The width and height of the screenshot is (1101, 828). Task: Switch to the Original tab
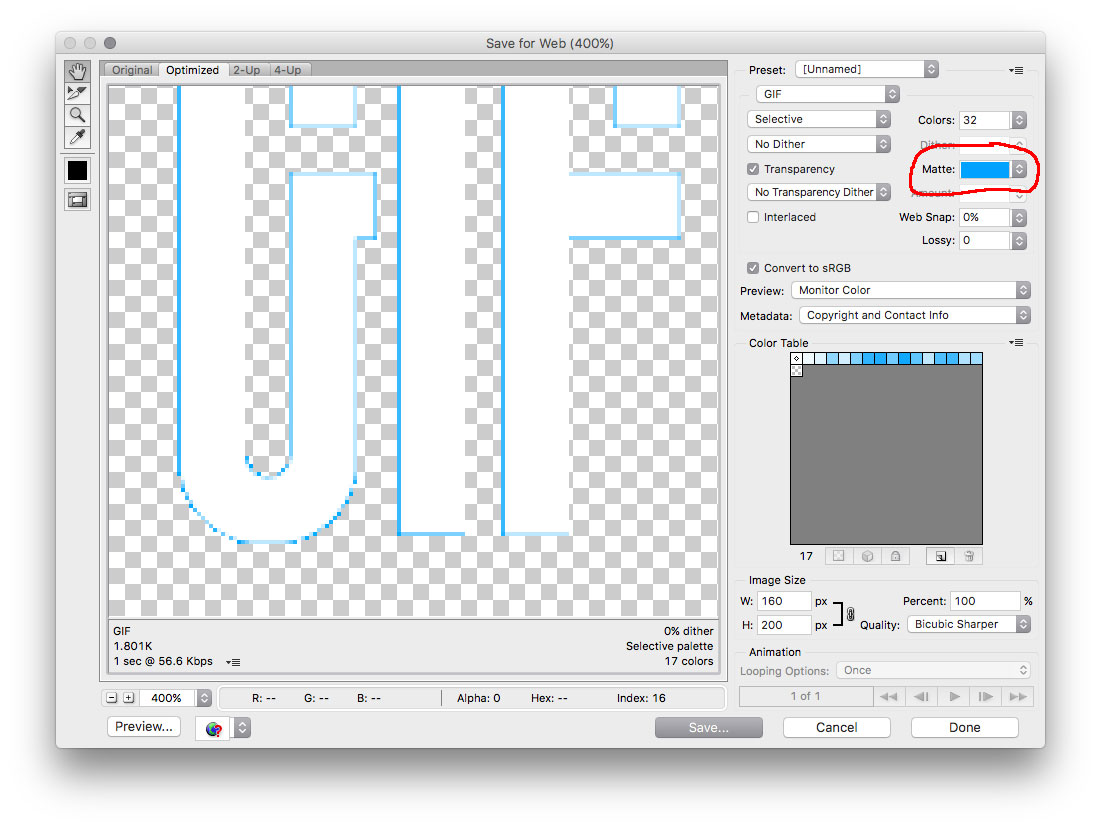[x=131, y=69]
